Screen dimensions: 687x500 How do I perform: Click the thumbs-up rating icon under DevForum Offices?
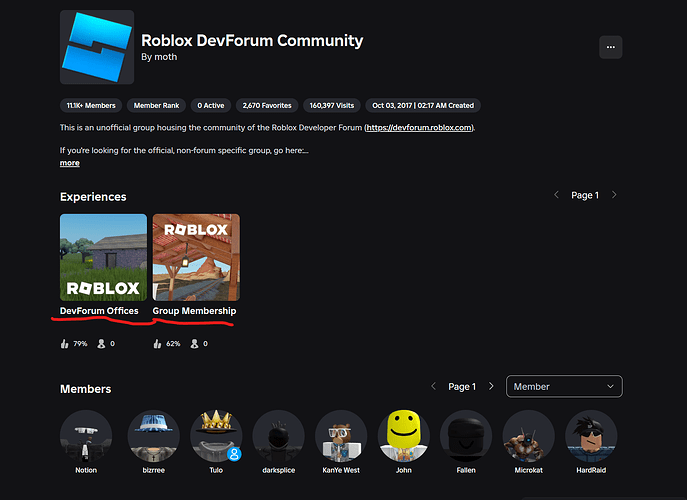[x=64, y=344]
